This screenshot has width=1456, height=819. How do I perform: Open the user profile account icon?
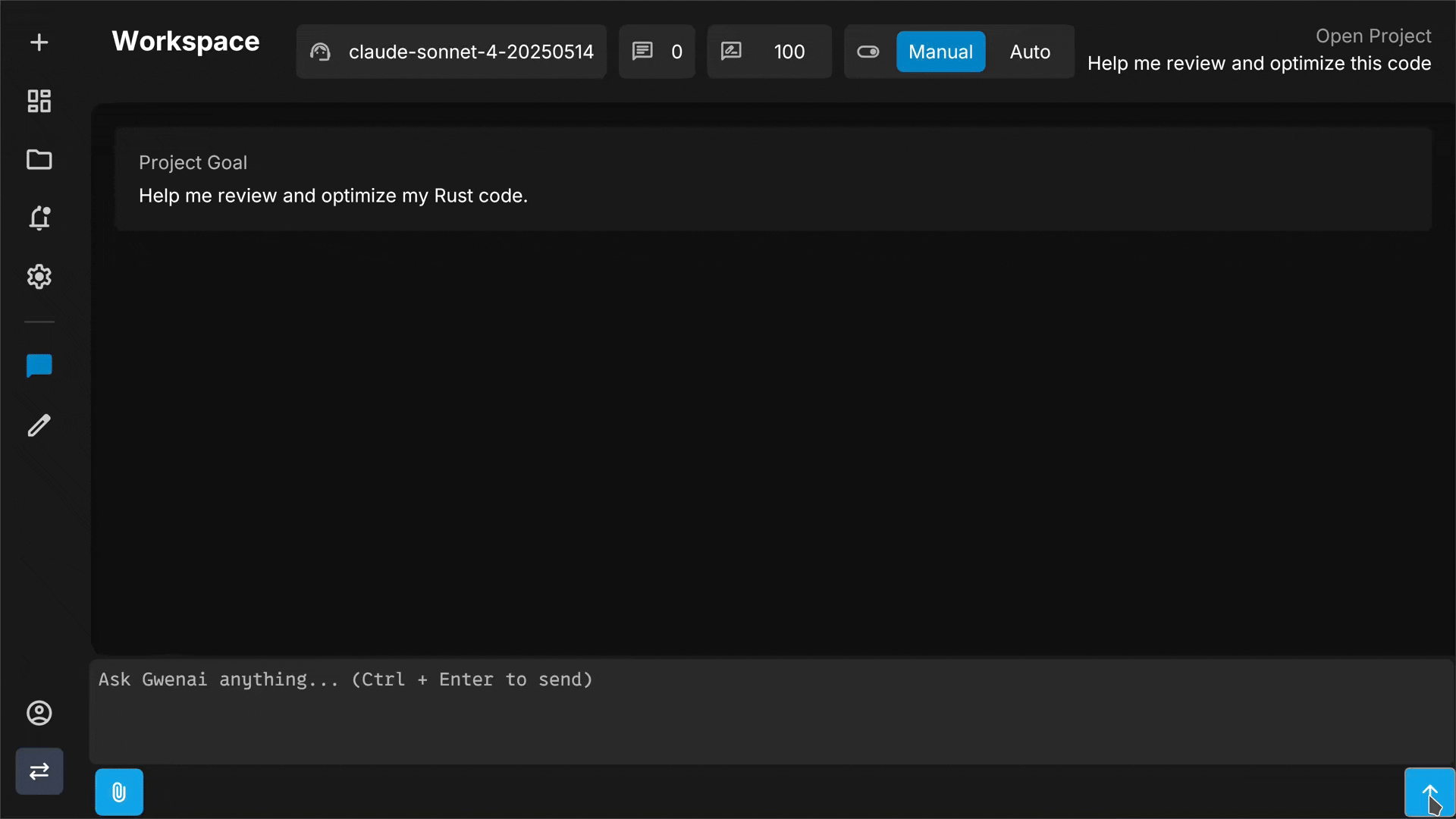pos(39,713)
